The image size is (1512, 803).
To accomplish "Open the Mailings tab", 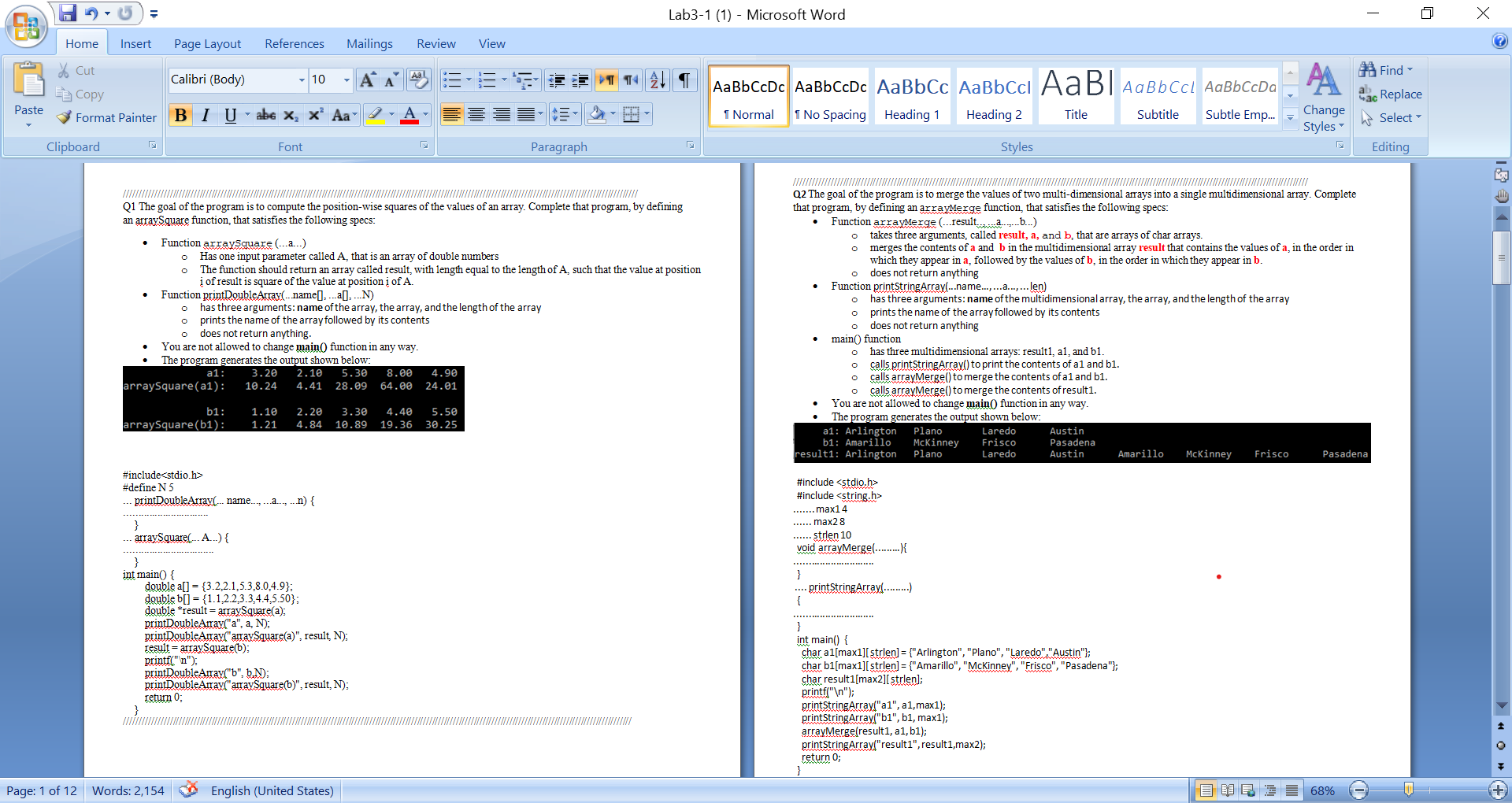I will 369,43.
